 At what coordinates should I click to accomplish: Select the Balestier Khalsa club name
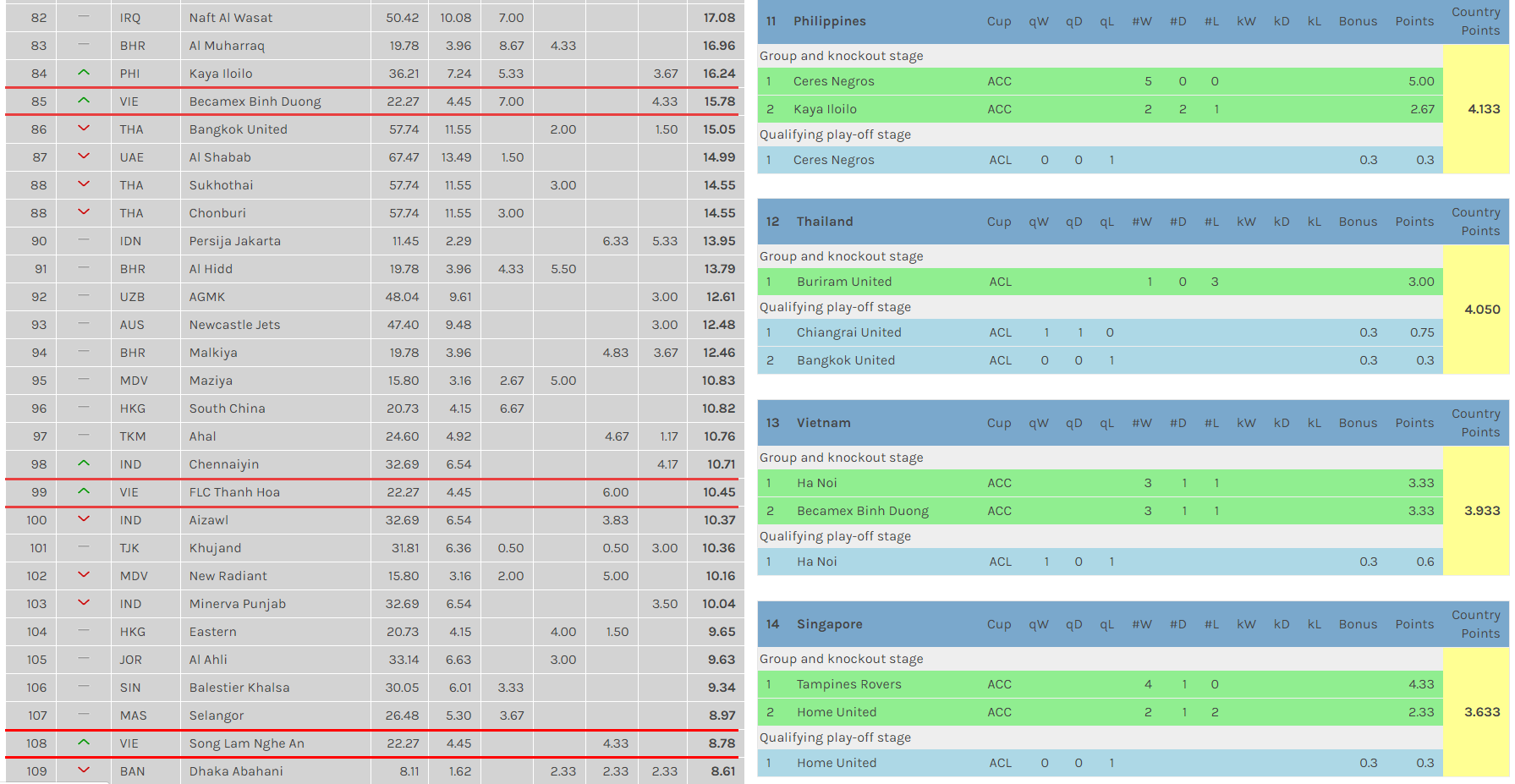point(239,688)
